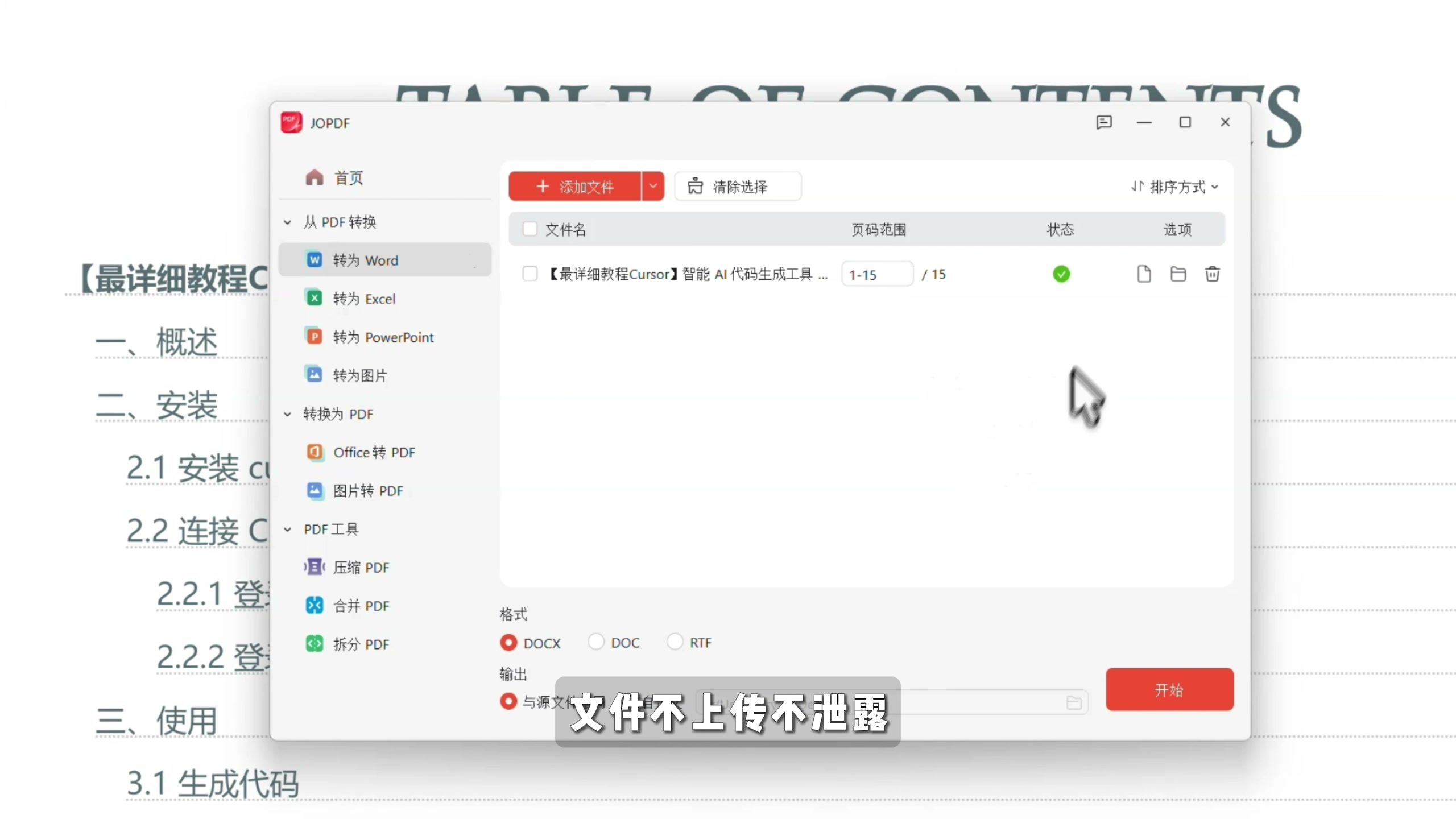The width and height of the screenshot is (1456, 819).
Task: Click the 状态 column header
Action: [1061, 229]
